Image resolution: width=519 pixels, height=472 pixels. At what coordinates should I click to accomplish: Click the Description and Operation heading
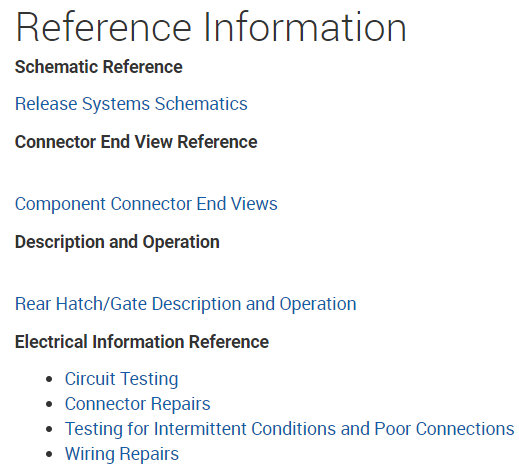pos(117,242)
